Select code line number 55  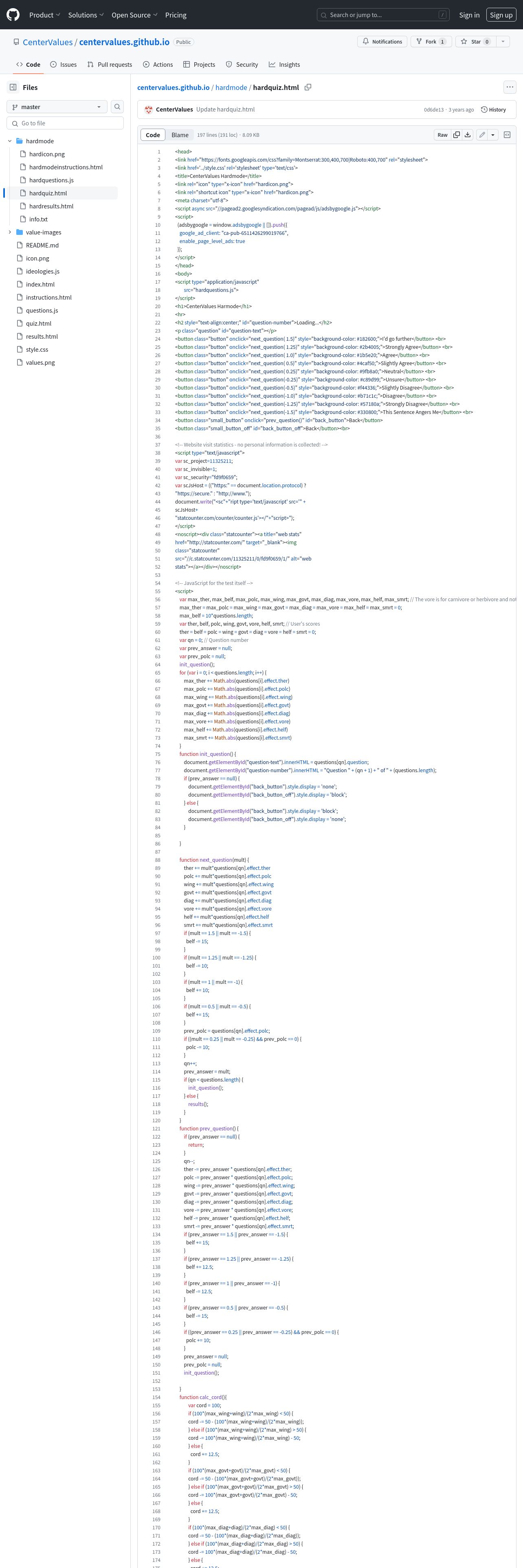(x=158, y=591)
